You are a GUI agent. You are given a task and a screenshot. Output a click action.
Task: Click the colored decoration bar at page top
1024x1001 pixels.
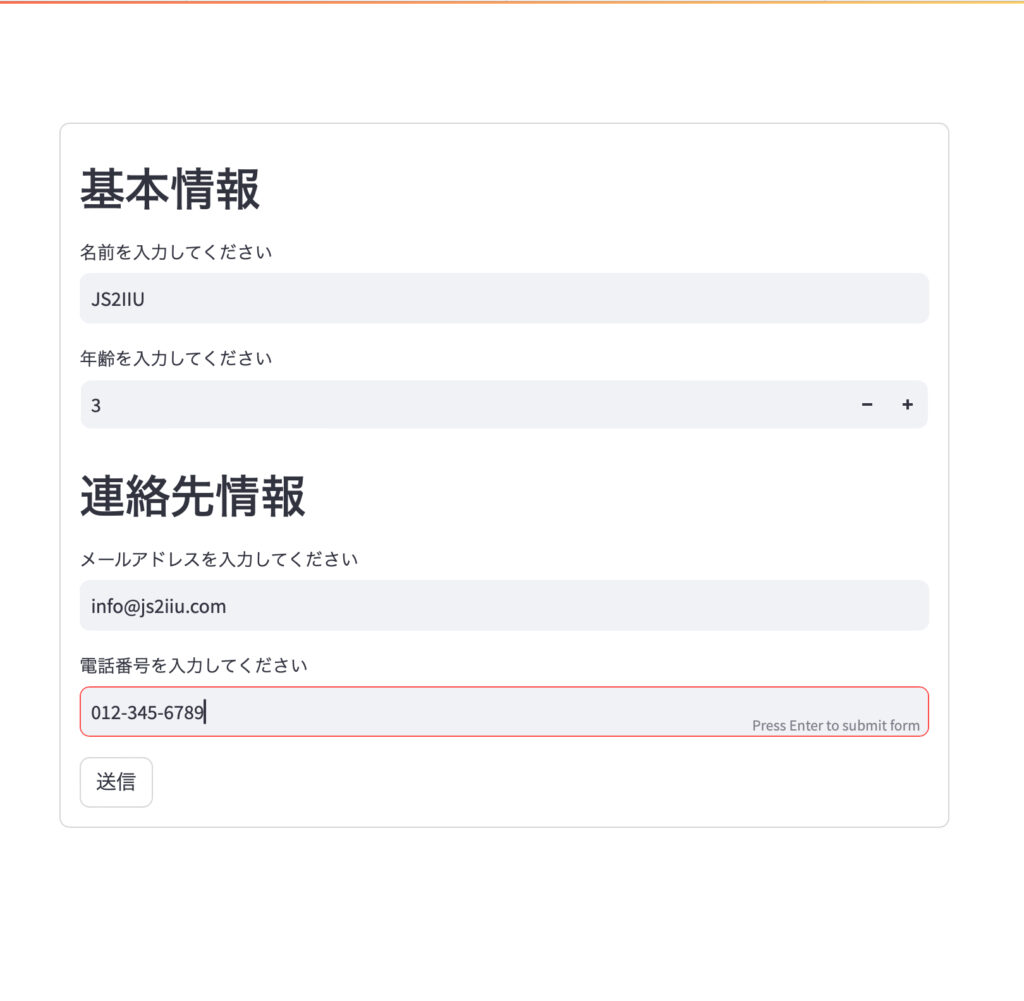coord(512,2)
